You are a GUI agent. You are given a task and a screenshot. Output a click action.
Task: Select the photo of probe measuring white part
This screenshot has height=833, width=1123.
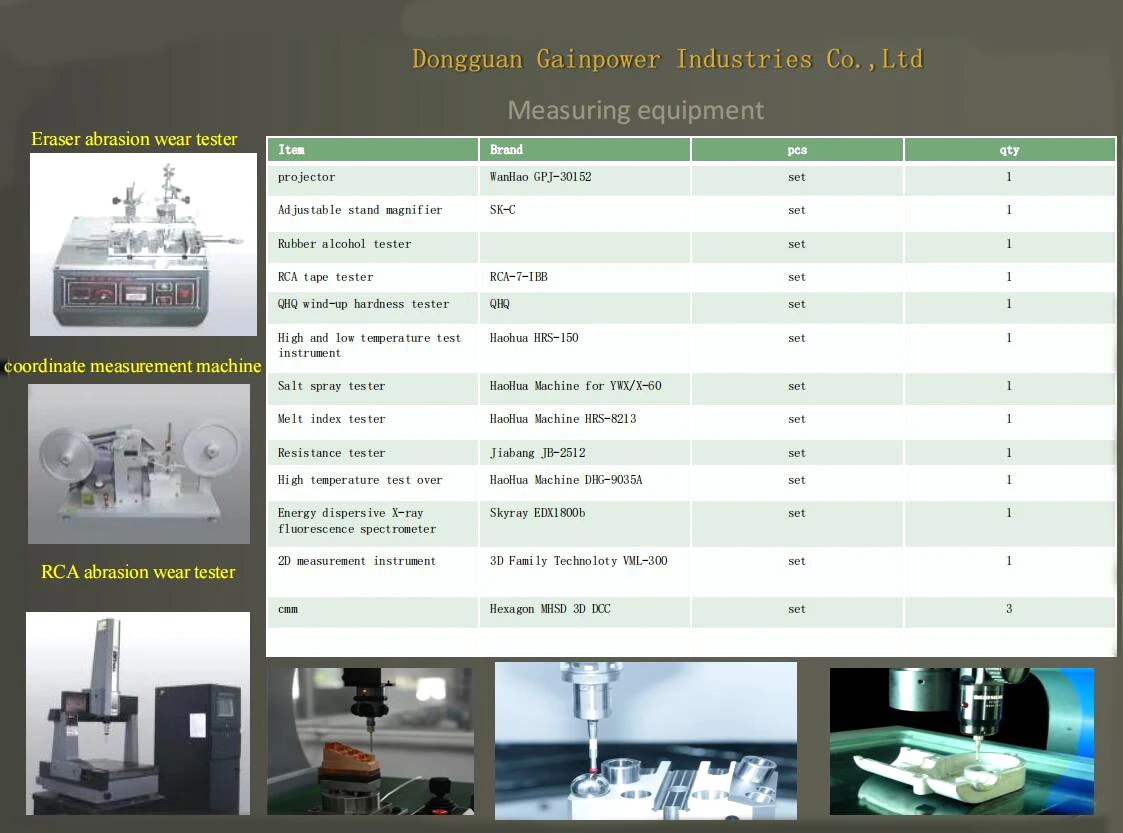tap(961, 739)
